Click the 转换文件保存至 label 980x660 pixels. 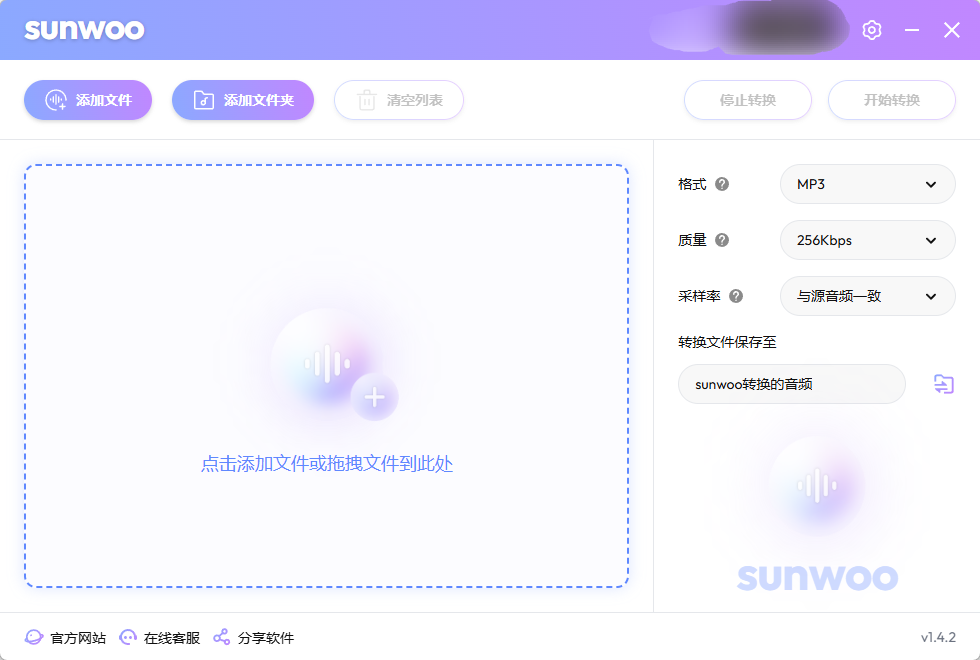728,342
